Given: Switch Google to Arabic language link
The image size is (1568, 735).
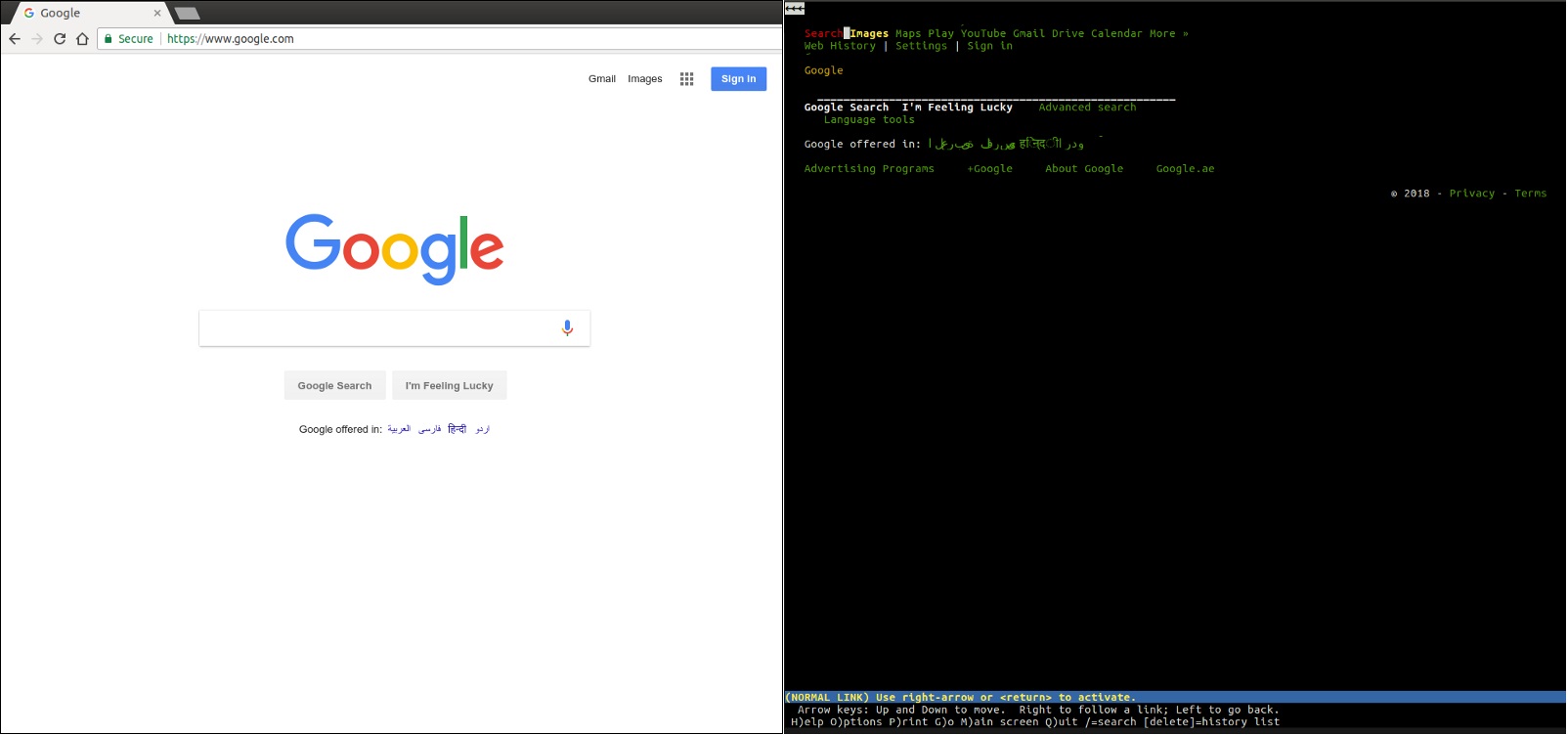Looking at the screenshot, I should point(399,429).
